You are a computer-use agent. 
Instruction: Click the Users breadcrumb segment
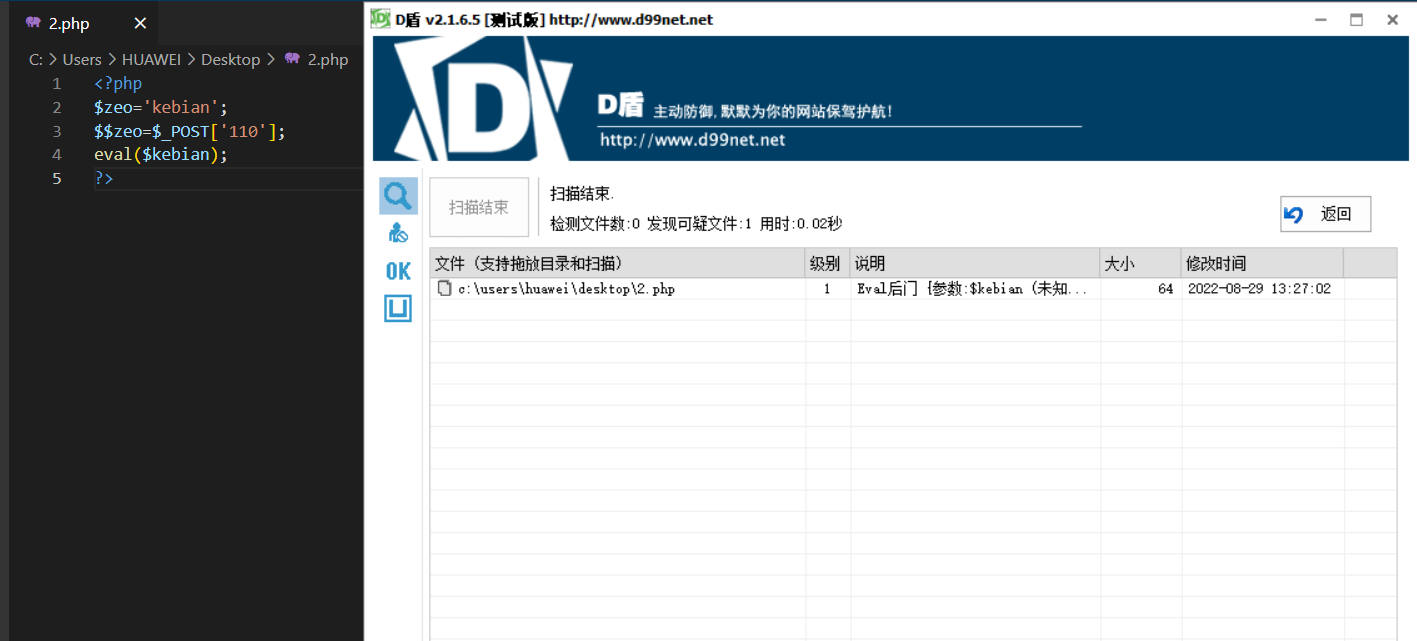pyautogui.click(x=82, y=59)
